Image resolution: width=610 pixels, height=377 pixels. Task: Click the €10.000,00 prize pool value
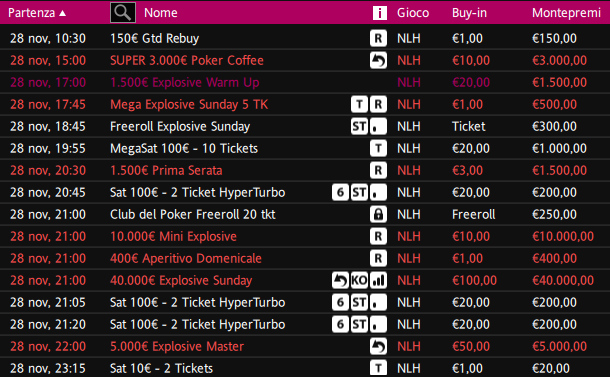pos(563,237)
